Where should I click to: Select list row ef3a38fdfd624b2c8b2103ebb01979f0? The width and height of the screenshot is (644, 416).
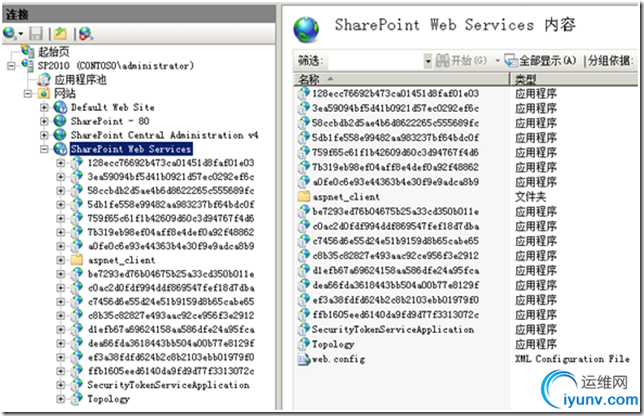pos(396,300)
